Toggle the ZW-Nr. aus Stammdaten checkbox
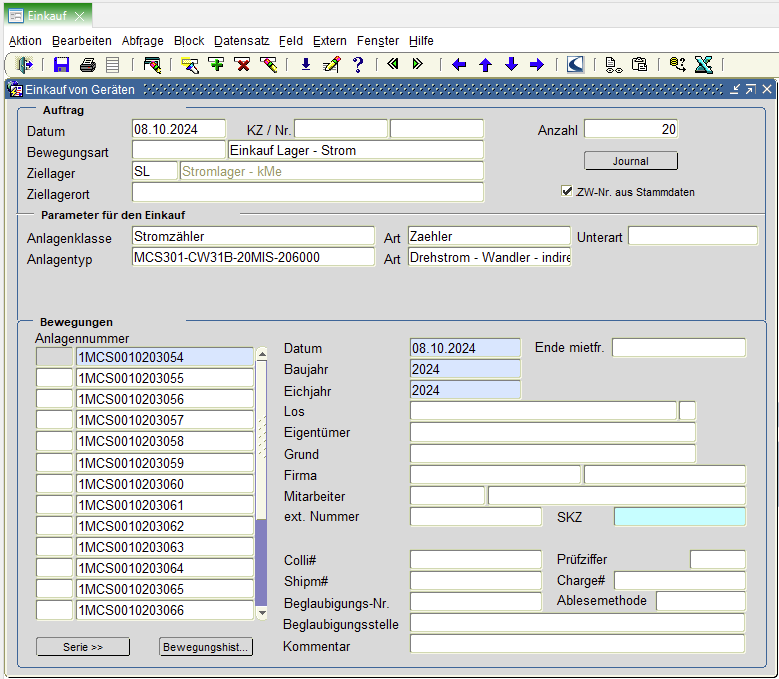This screenshot has height=679, width=779. [x=567, y=192]
